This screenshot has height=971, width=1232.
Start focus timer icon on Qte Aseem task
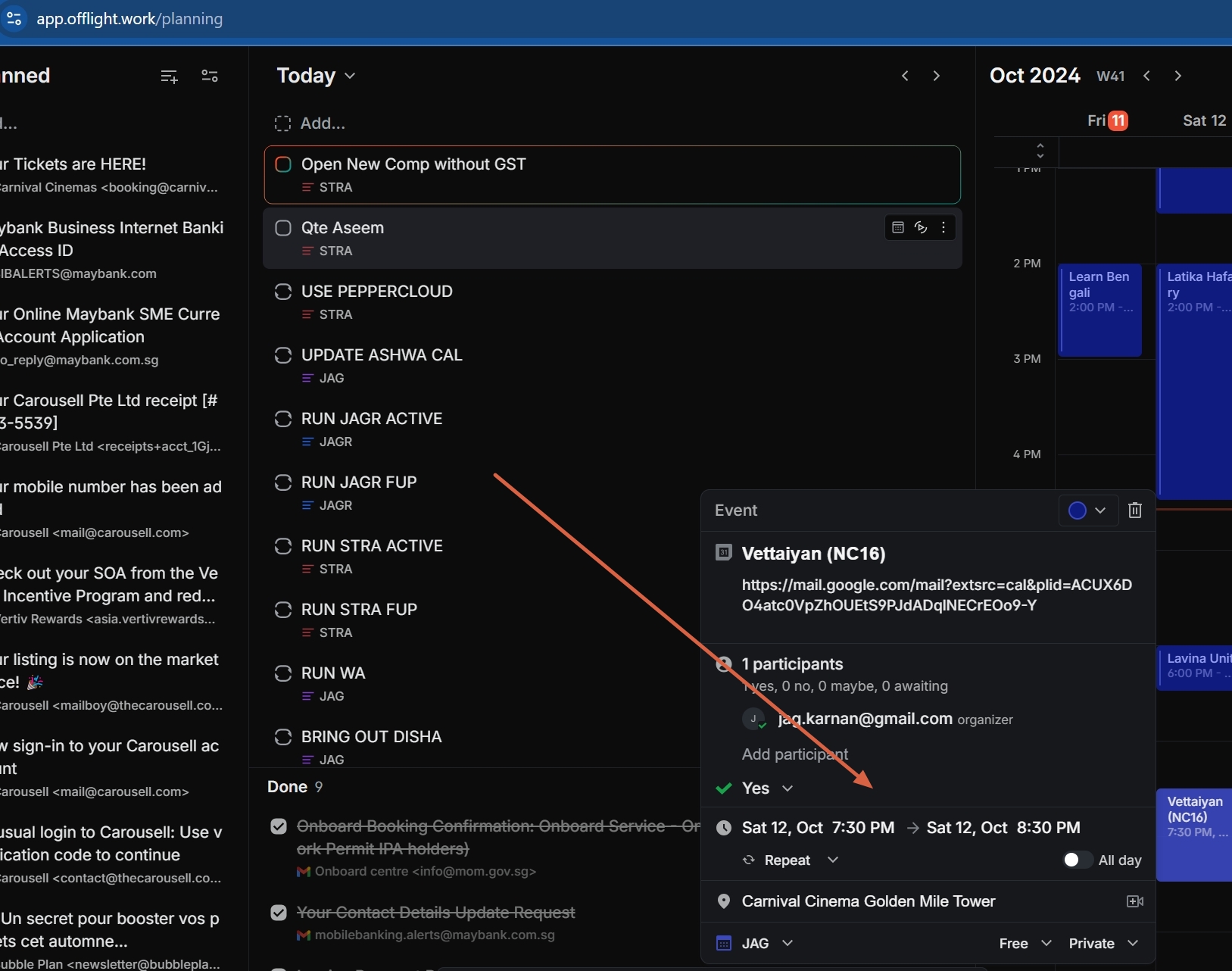[x=921, y=227]
